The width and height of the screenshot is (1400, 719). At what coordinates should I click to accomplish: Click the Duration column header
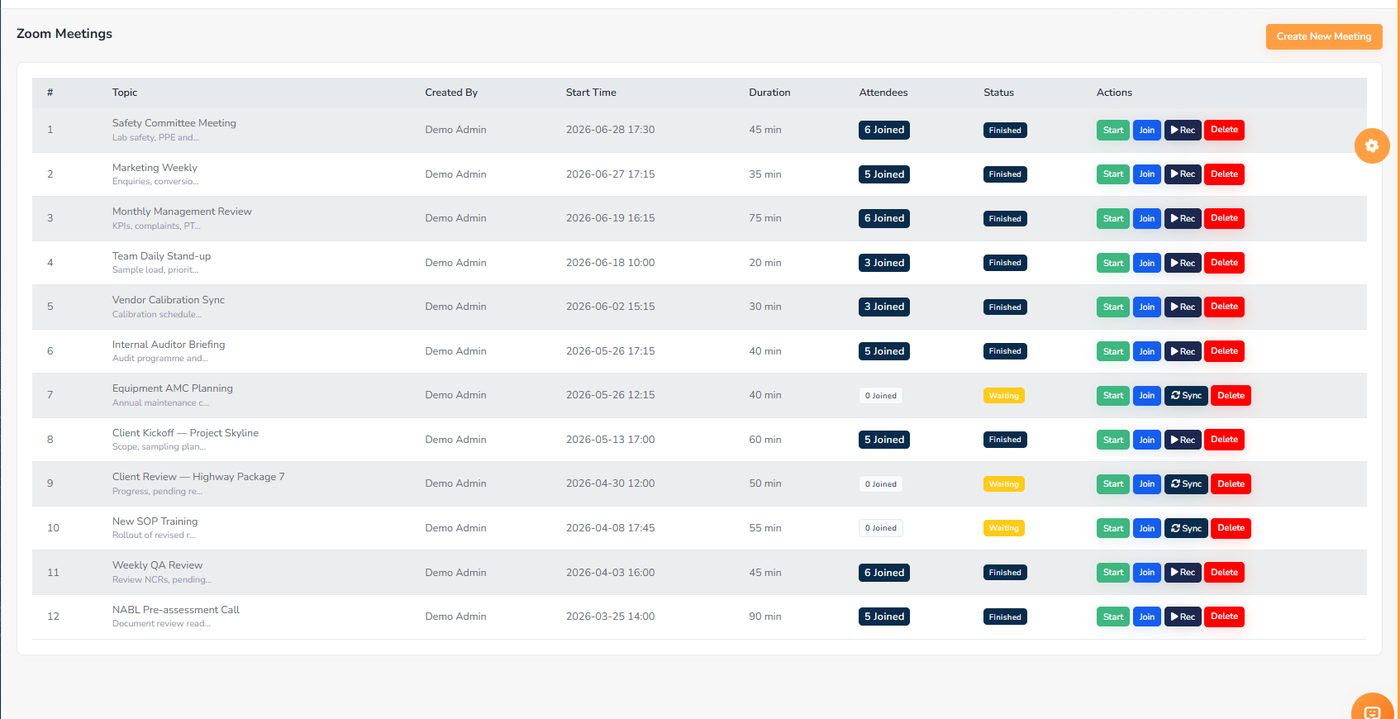[x=769, y=92]
